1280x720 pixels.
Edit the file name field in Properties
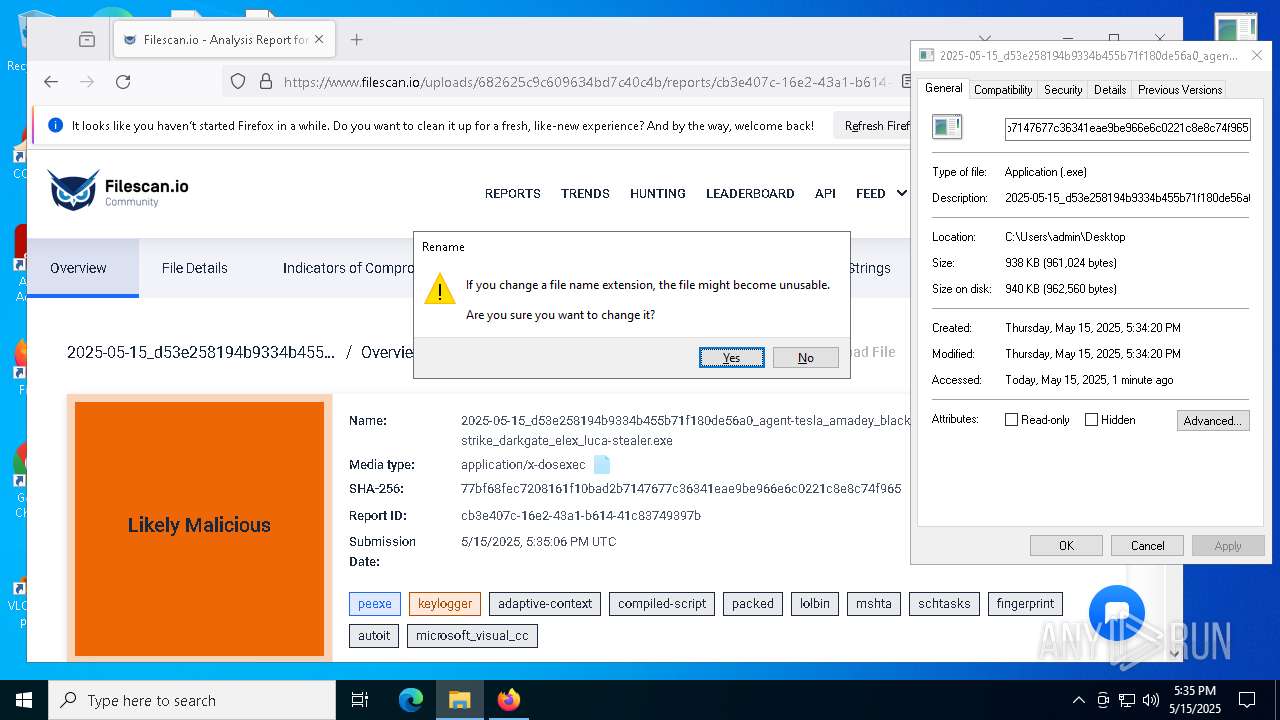[1127, 128]
